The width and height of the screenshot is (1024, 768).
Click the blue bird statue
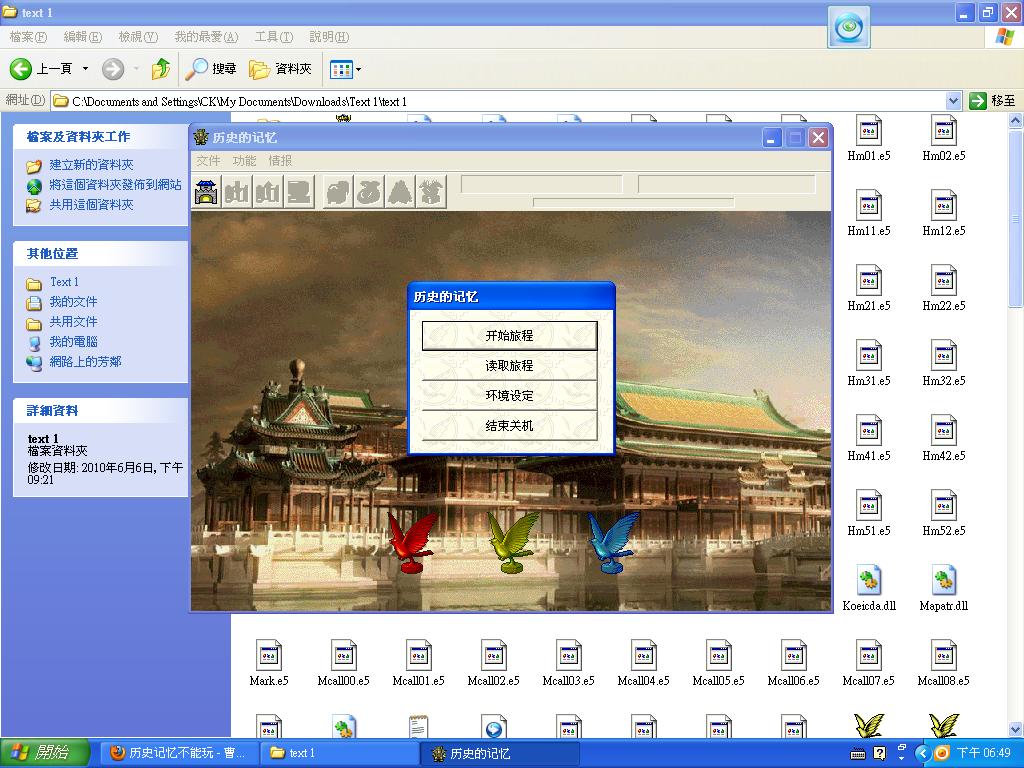tap(612, 541)
